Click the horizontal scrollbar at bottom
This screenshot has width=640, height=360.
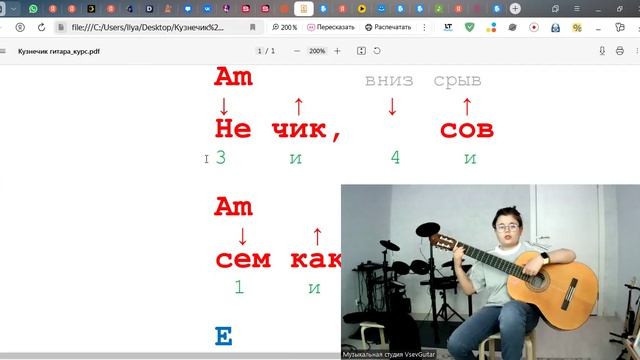pos(170,356)
